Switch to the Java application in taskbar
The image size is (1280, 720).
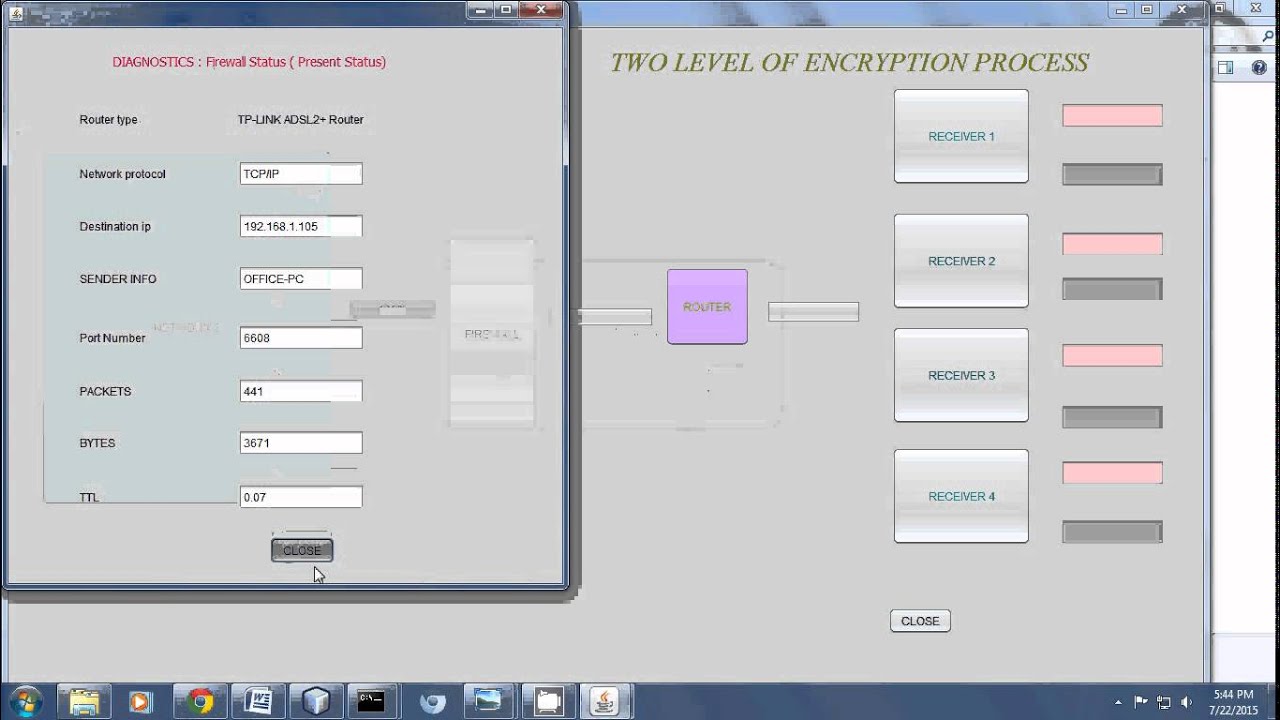[605, 701]
